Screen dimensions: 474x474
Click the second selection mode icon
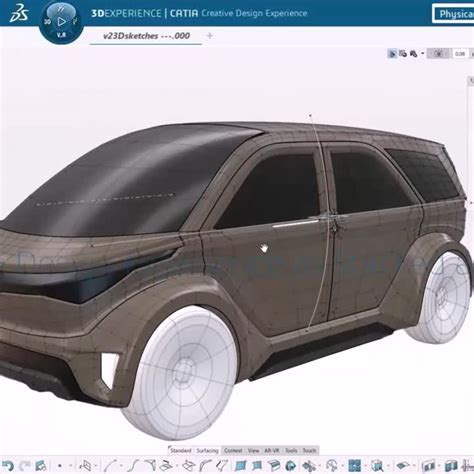[403, 54]
